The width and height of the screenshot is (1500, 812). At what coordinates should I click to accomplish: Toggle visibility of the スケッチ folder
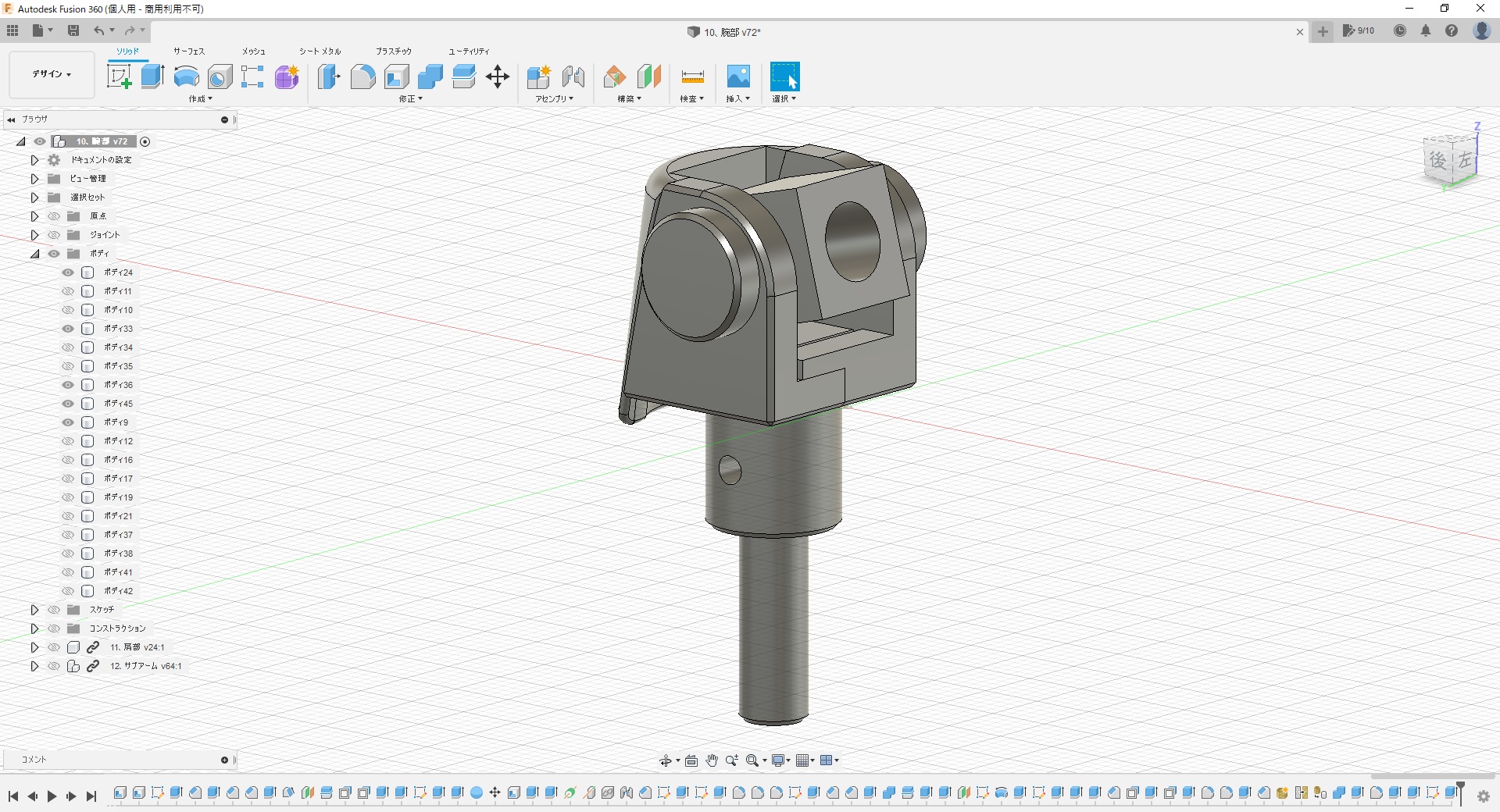[54, 610]
